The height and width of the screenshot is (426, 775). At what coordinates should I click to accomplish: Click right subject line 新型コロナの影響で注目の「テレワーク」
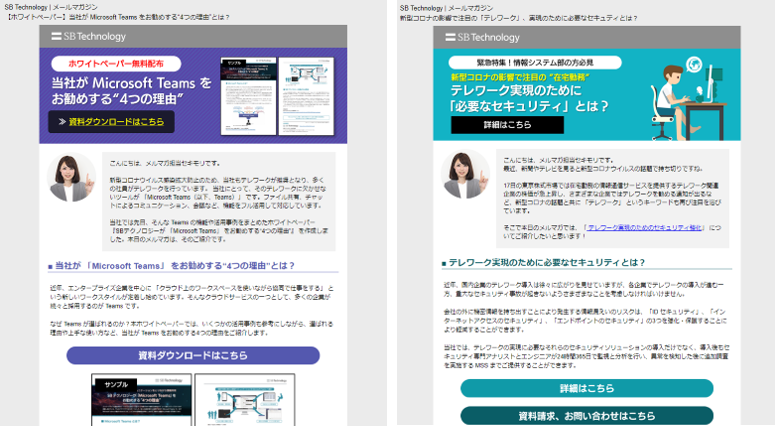(x=518, y=18)
